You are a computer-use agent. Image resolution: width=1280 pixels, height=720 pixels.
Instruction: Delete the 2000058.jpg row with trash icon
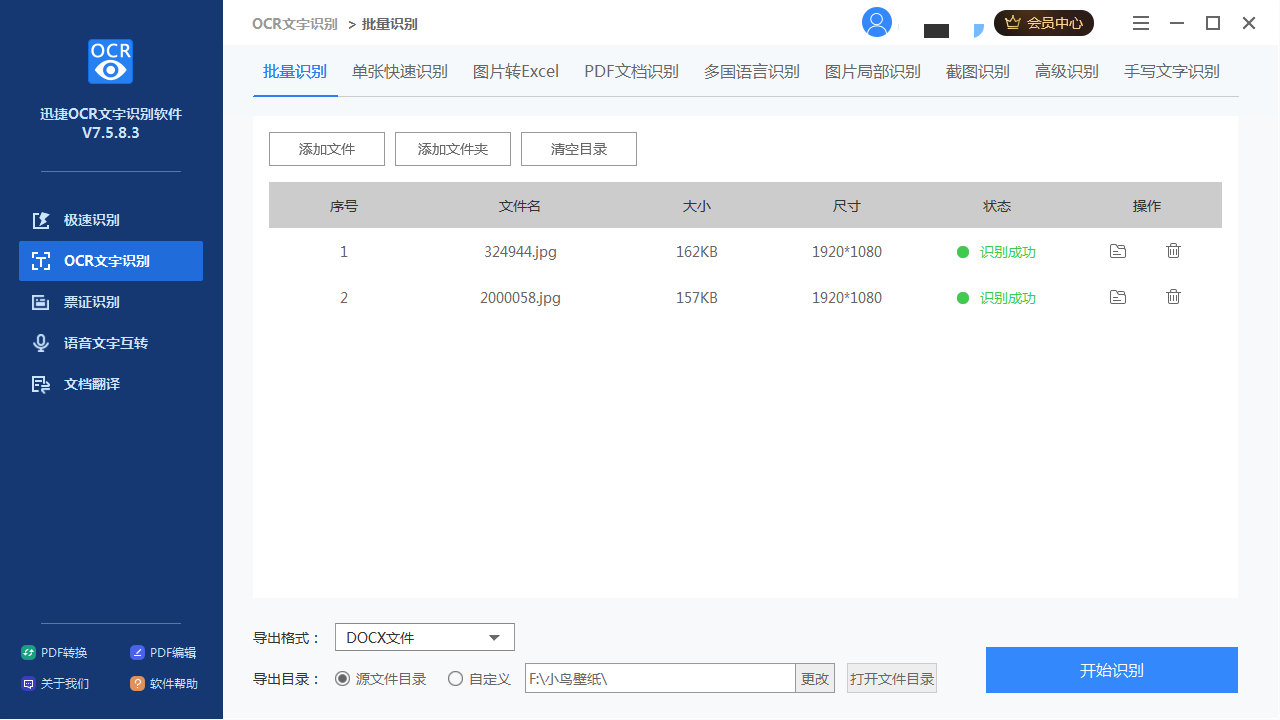(1173, 297)
